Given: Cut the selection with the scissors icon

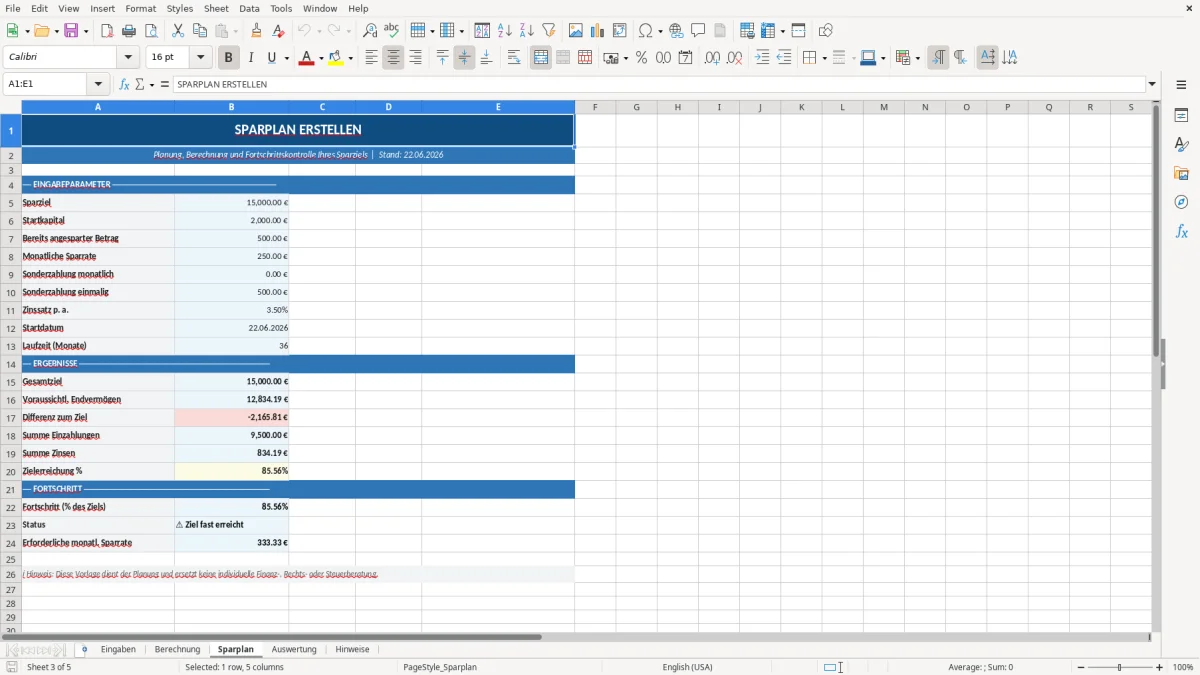Looking at the screenshot, I should click(178, 31).
